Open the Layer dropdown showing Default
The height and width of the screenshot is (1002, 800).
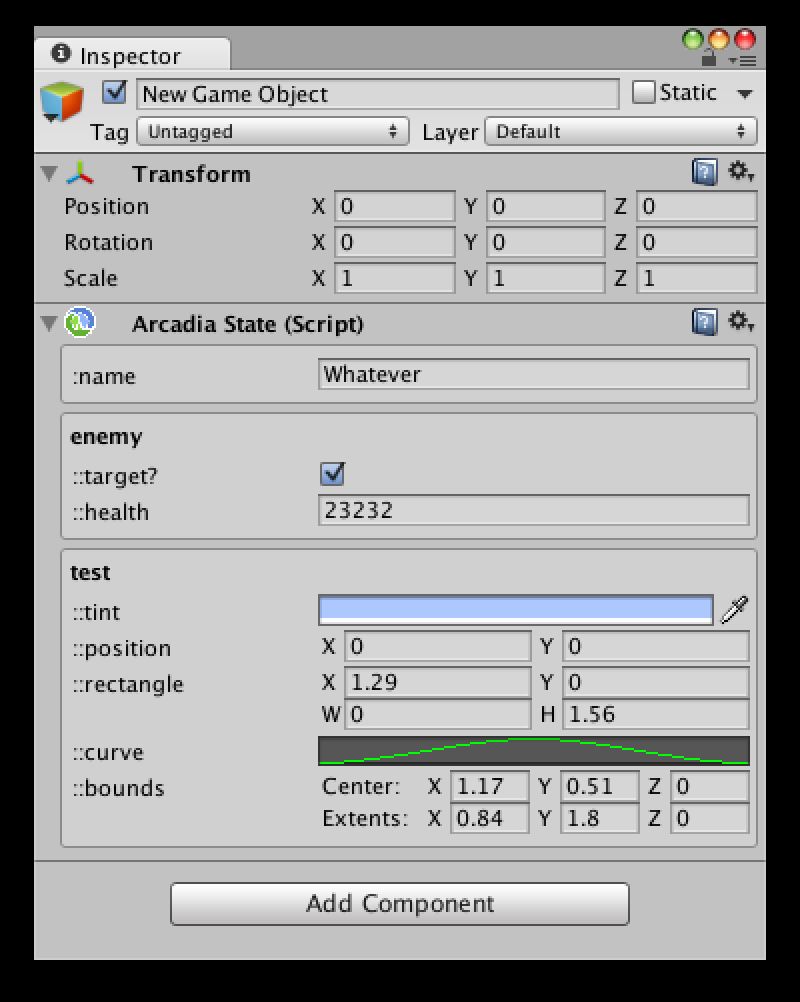click(x=620, y=132)
